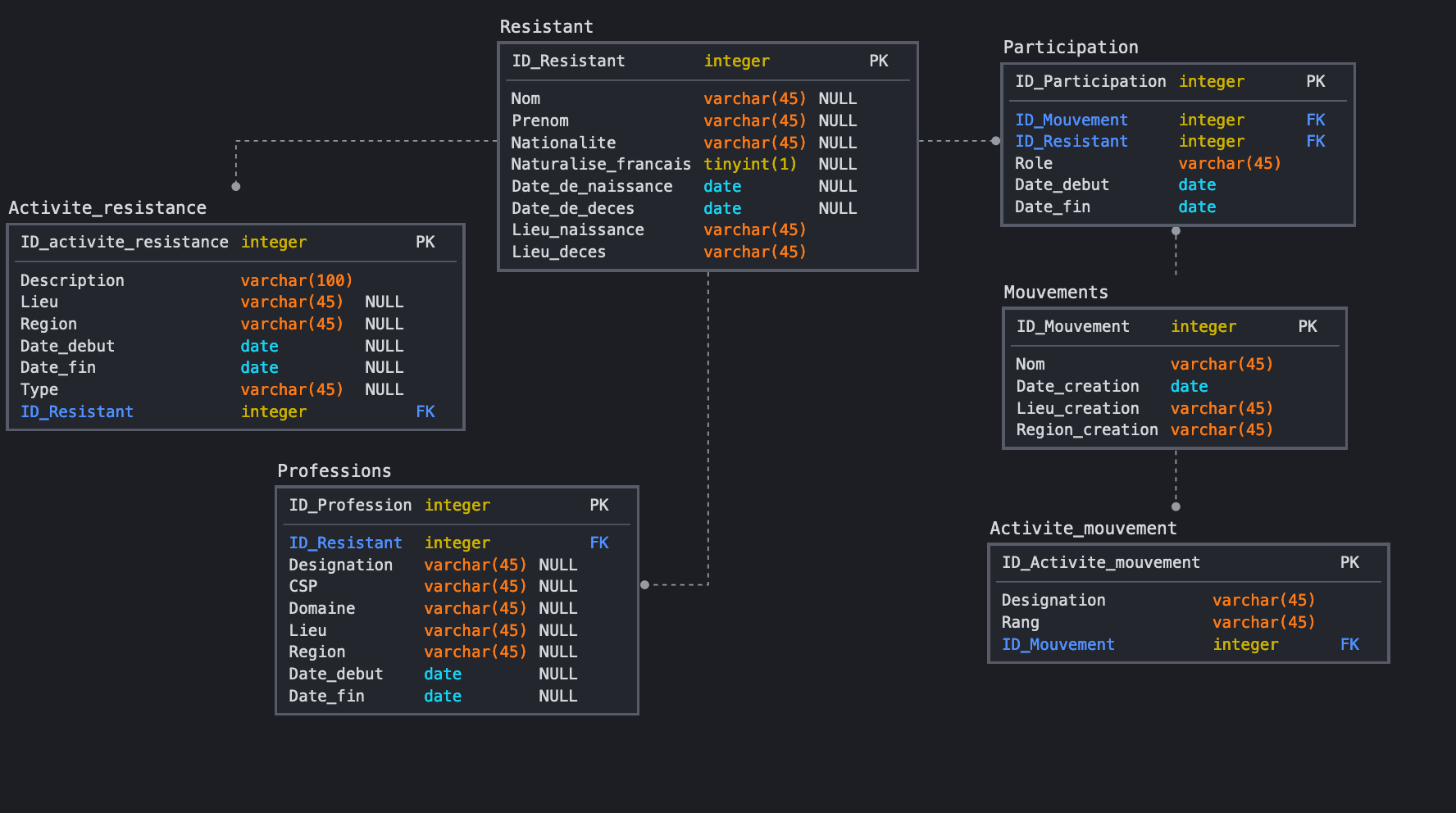The width and height of the screenshot is (1456, 813).
Task: Click the ID_Resistant primary key row in Resistant
Action: [x=708, y=61]
